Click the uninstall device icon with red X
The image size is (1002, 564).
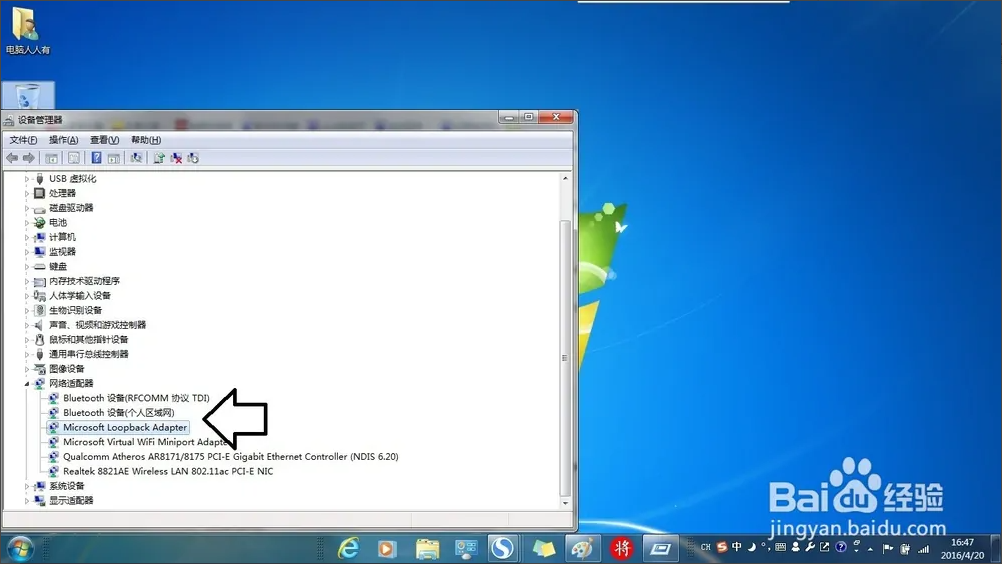click(176, 158)
